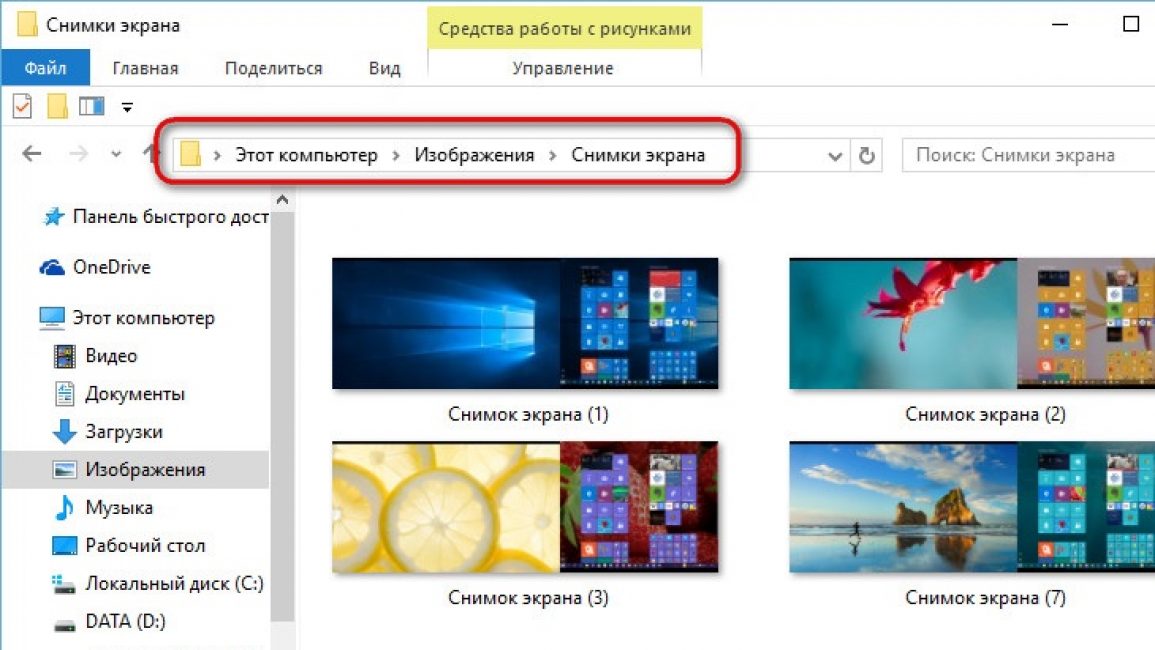Expand the chevron after Этот компьютер in path

396,155
